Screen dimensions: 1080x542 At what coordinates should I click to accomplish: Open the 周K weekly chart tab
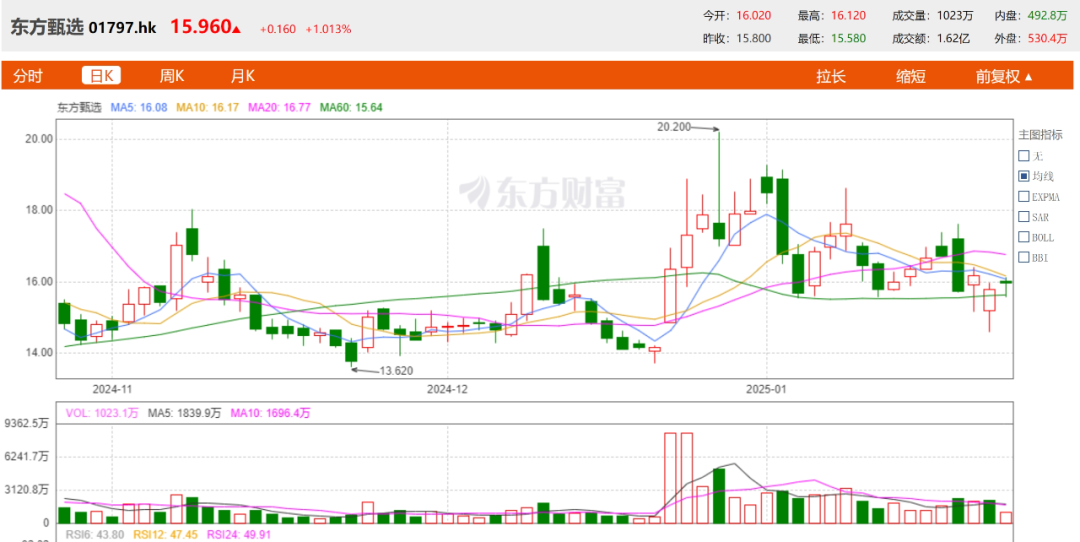pyautogui.click(x=172, y=76)
